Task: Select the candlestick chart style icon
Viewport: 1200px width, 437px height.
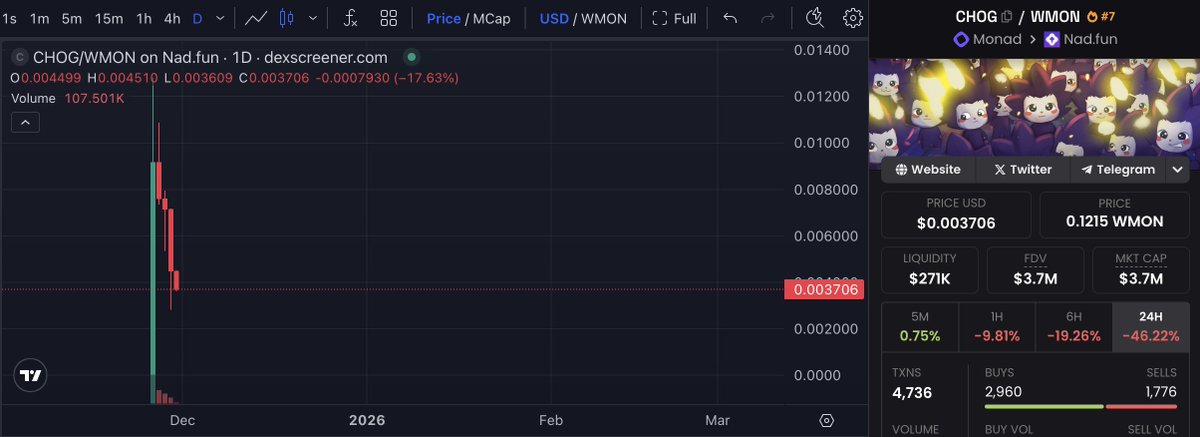Action: click(288, 18)
